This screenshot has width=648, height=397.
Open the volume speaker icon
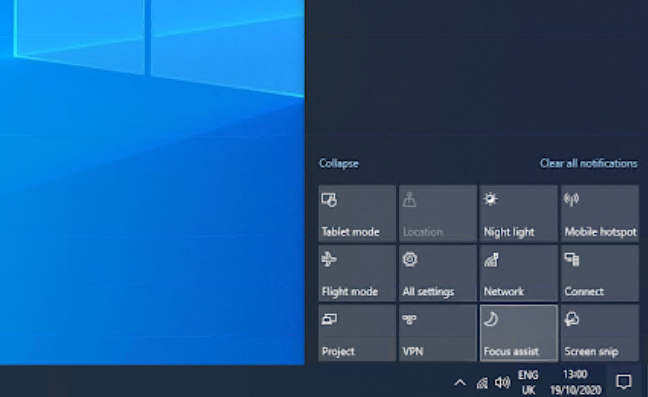(x=503, y=383)
